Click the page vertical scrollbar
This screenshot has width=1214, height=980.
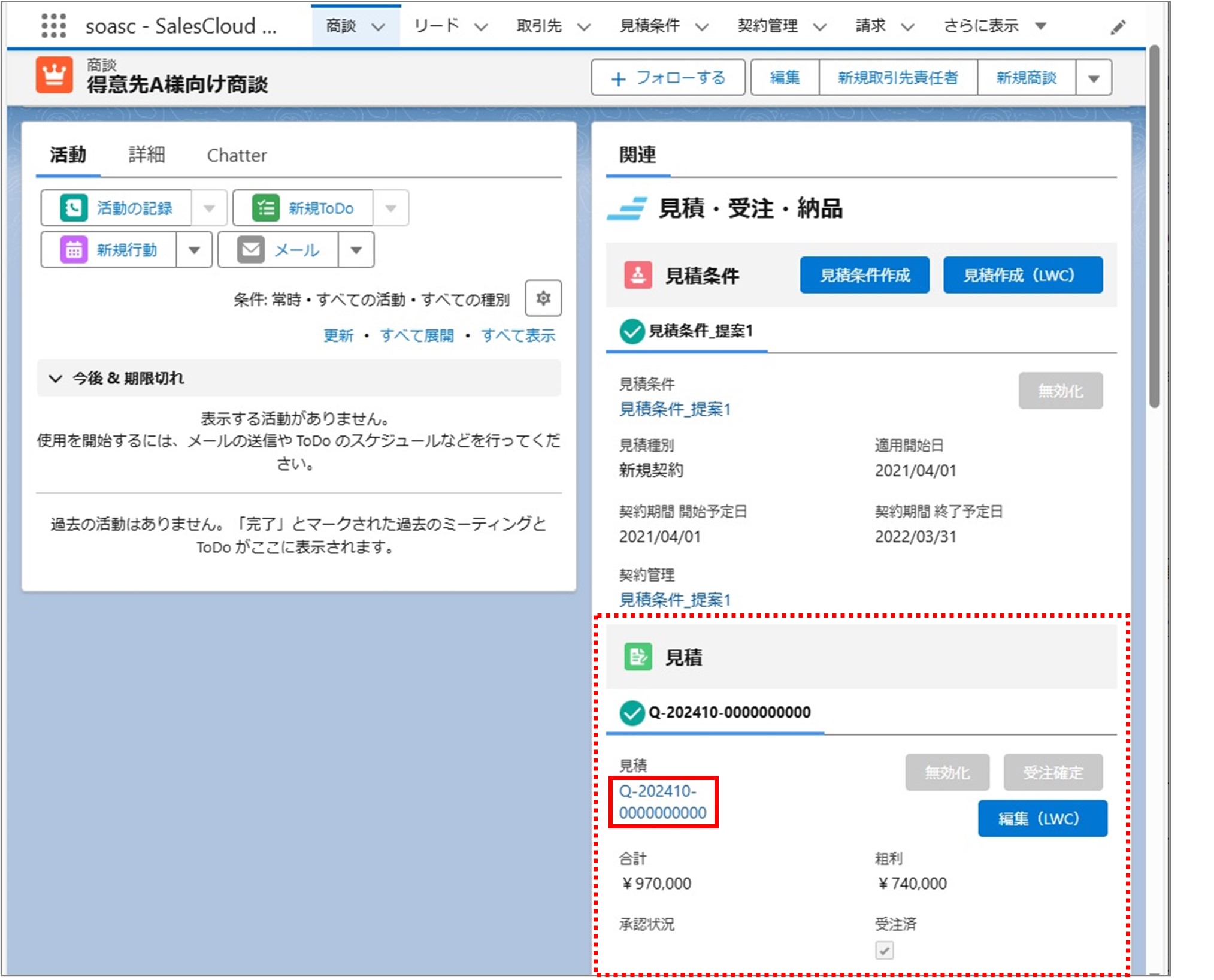click(x=1154, y=228)
